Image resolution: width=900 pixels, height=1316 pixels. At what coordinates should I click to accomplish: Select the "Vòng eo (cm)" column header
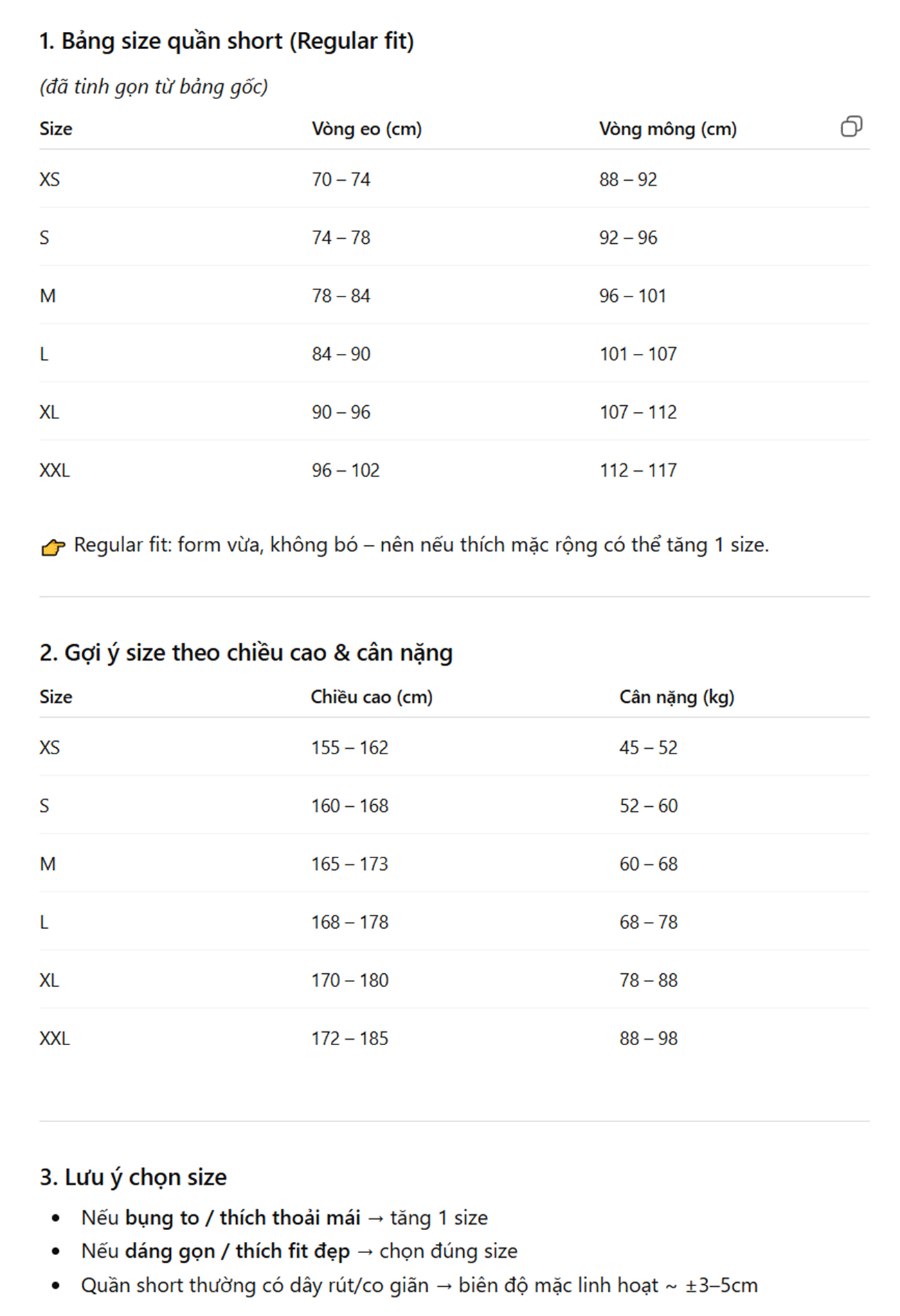click(366, 129)
